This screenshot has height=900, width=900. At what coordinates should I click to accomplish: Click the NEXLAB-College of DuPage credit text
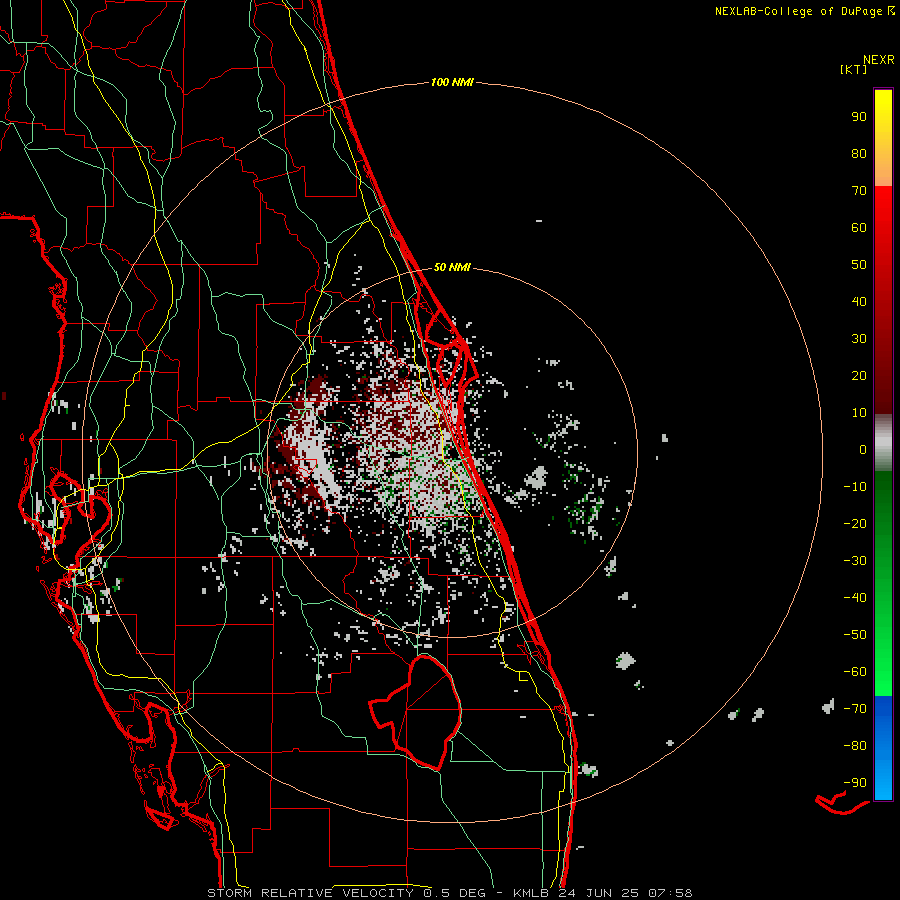click(x=805, y=11)
